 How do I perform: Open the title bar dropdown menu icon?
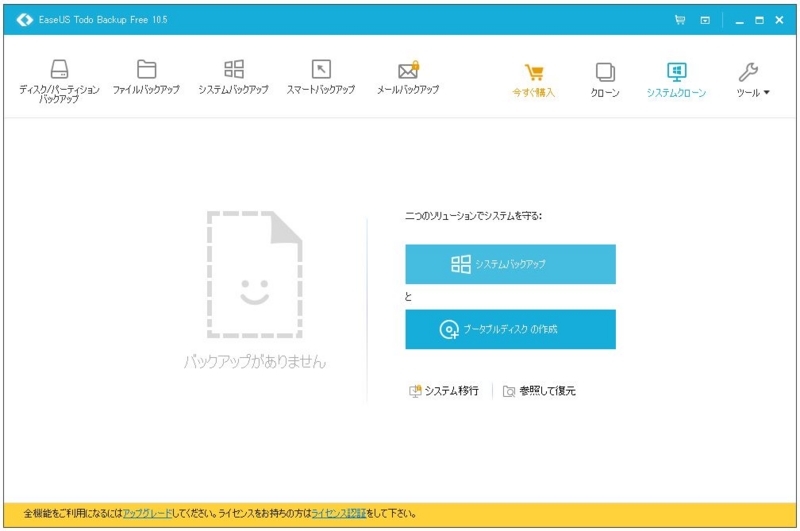click(705, 20)
